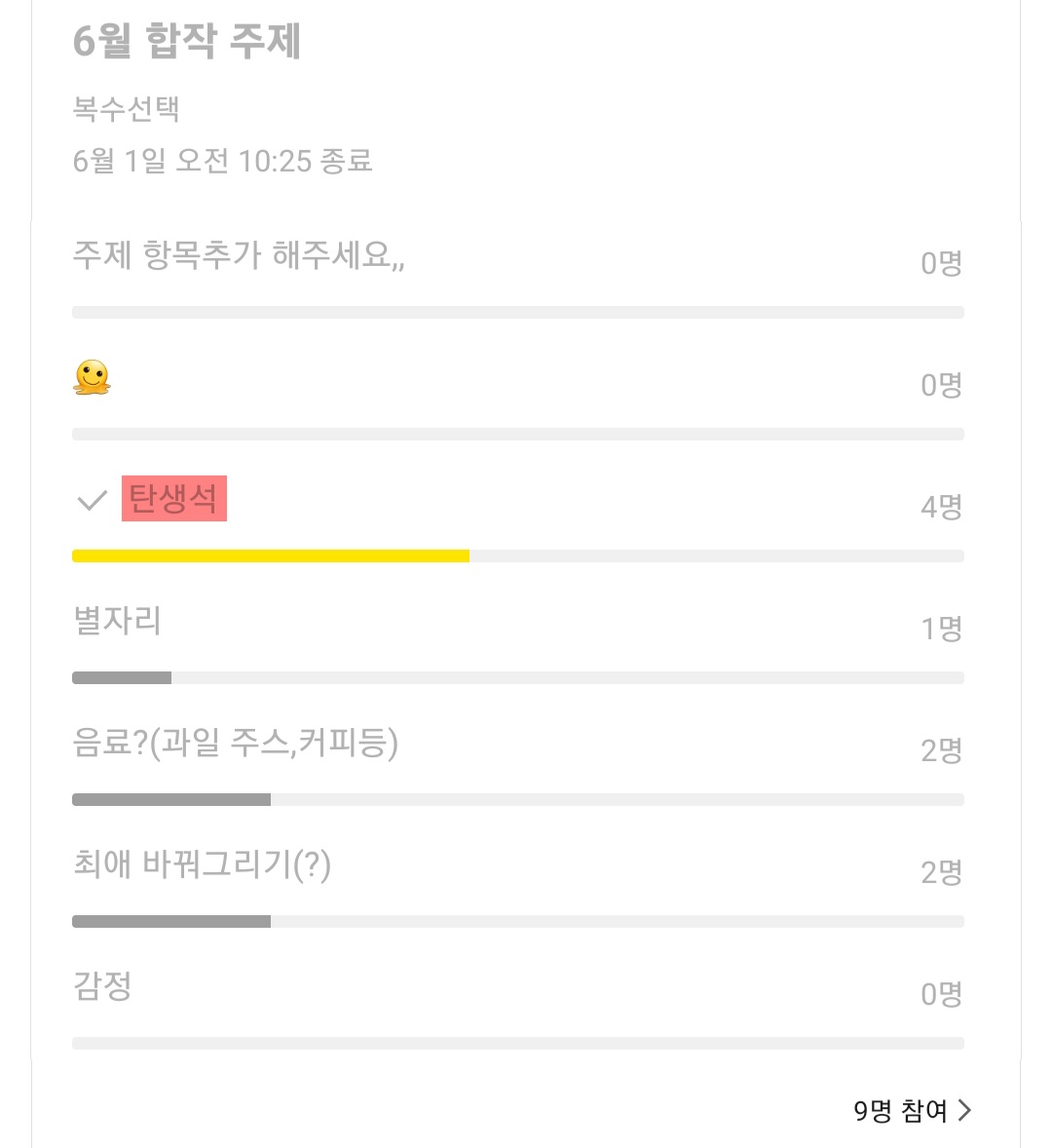Screen dimensions: 1052x1148
Task: Click the melting smiley emoji option
Action: [93, 378]
